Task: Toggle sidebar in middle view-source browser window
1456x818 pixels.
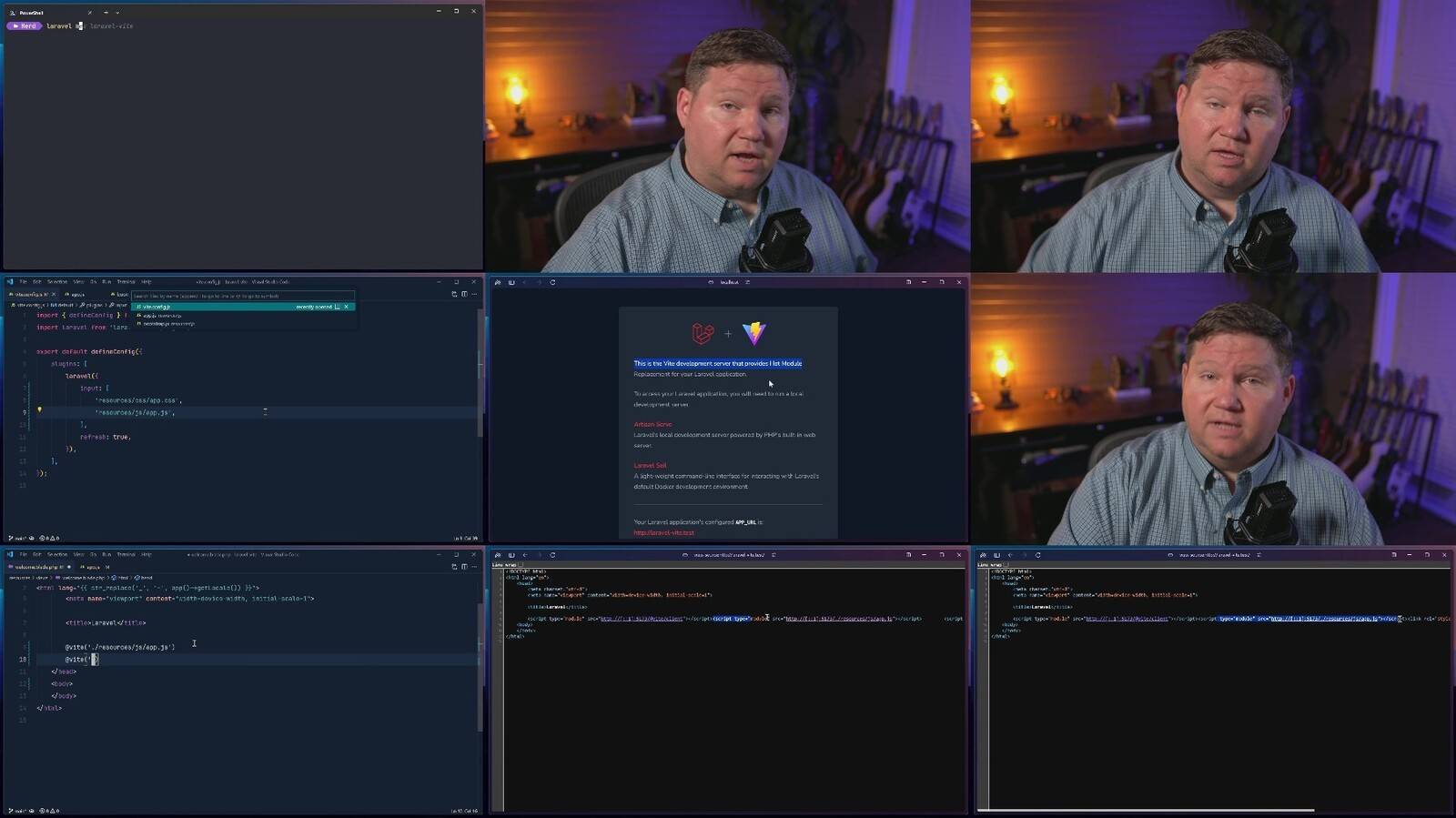Action: coord(511,555)
